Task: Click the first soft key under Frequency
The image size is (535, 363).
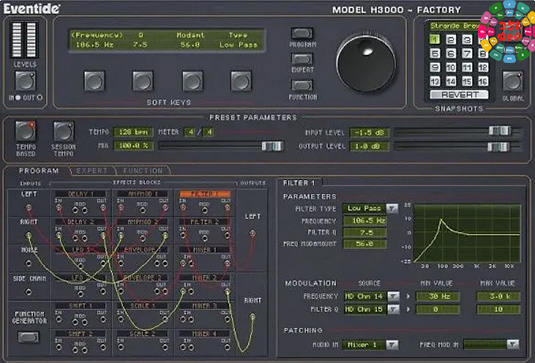Action: pyautogui.click(x=94, y=81)
